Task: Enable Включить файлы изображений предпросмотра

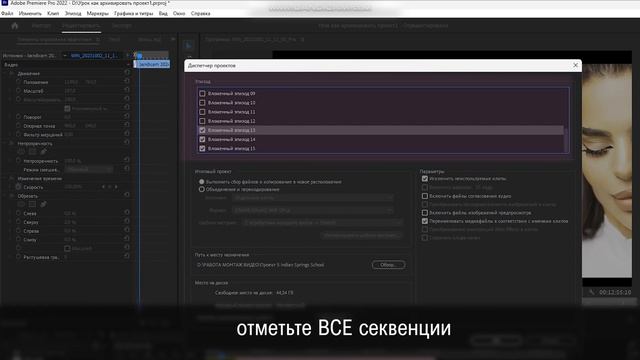Action: [x=425, y=213]
